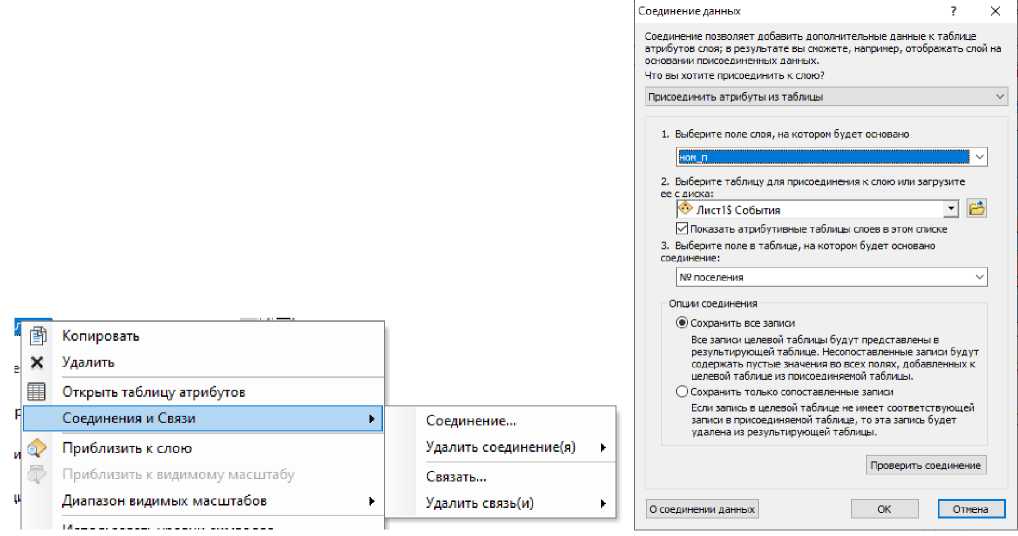The image size is (1018, 536).
Task: Click the Zoom to layer icon
Action: pyautogui.click(x=37, y=448)
